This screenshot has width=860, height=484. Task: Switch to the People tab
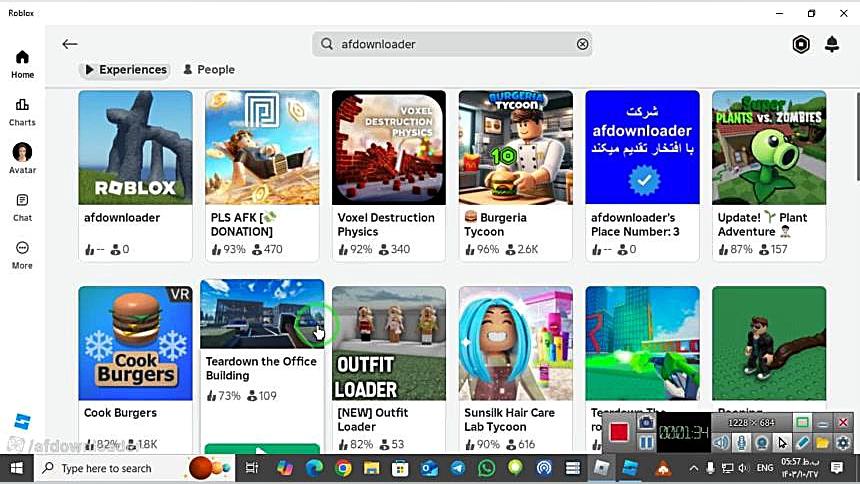pos(209,70)
